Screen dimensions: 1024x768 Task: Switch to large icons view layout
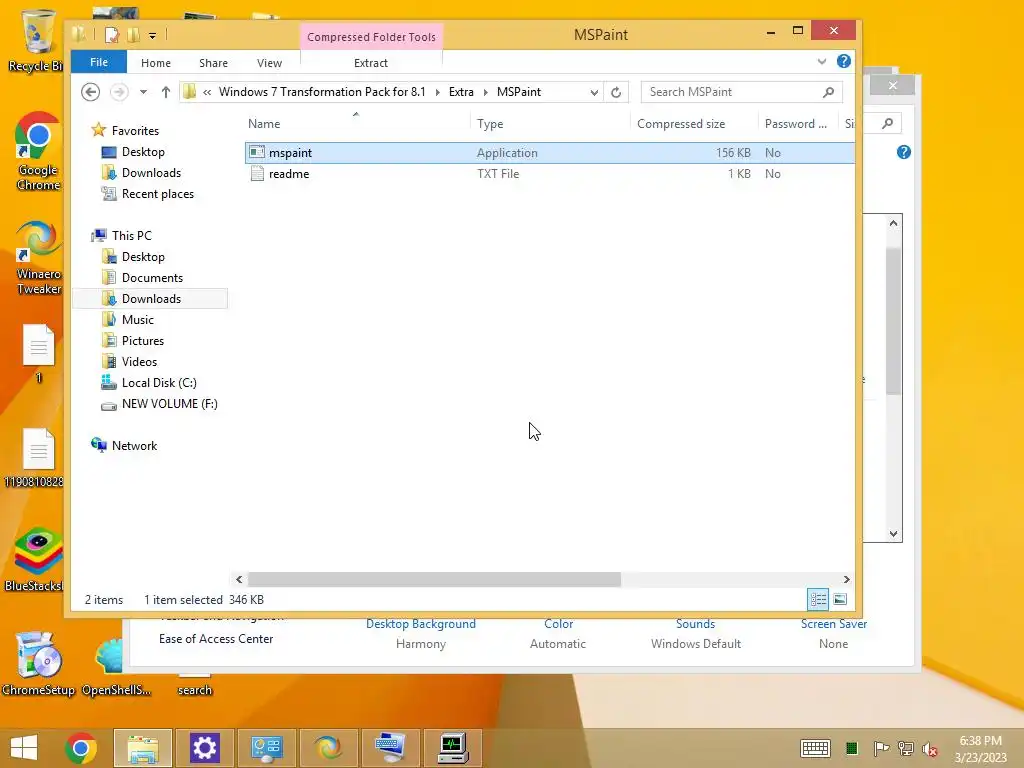[840, 599]
